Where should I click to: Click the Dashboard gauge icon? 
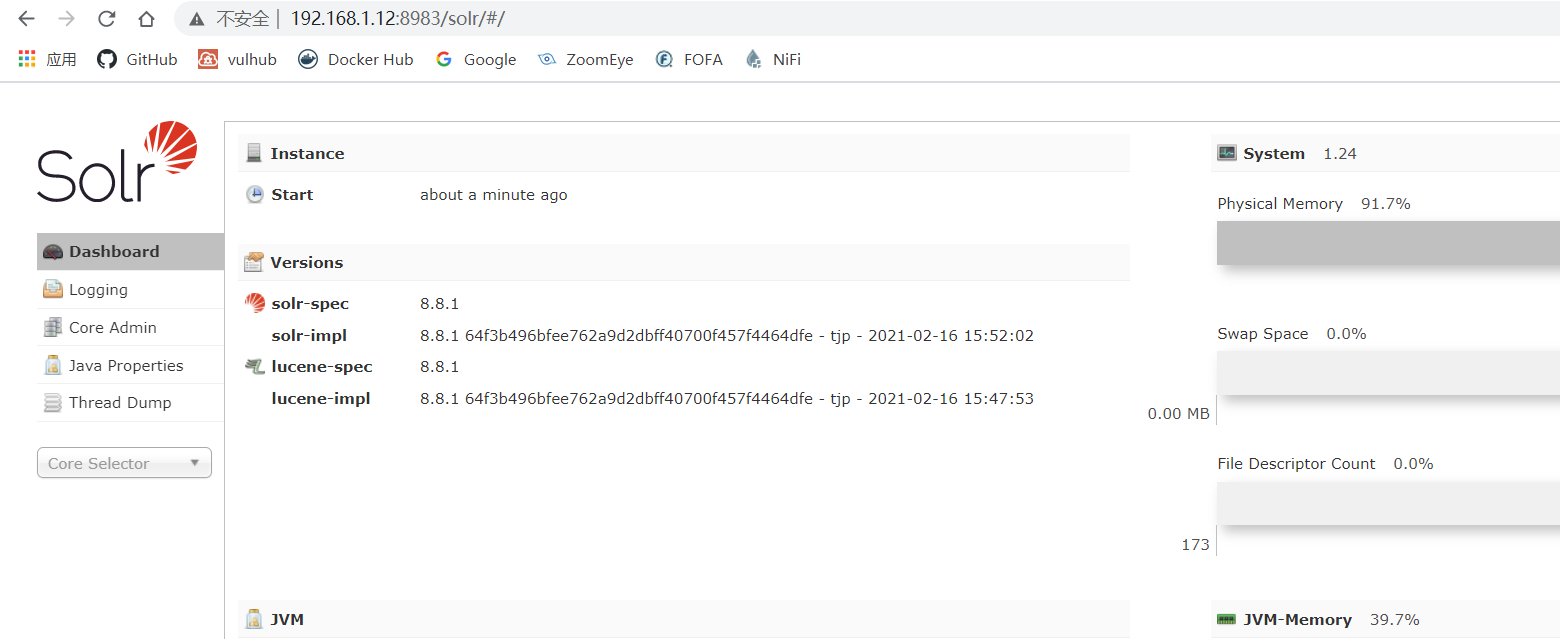click(54, 252)
